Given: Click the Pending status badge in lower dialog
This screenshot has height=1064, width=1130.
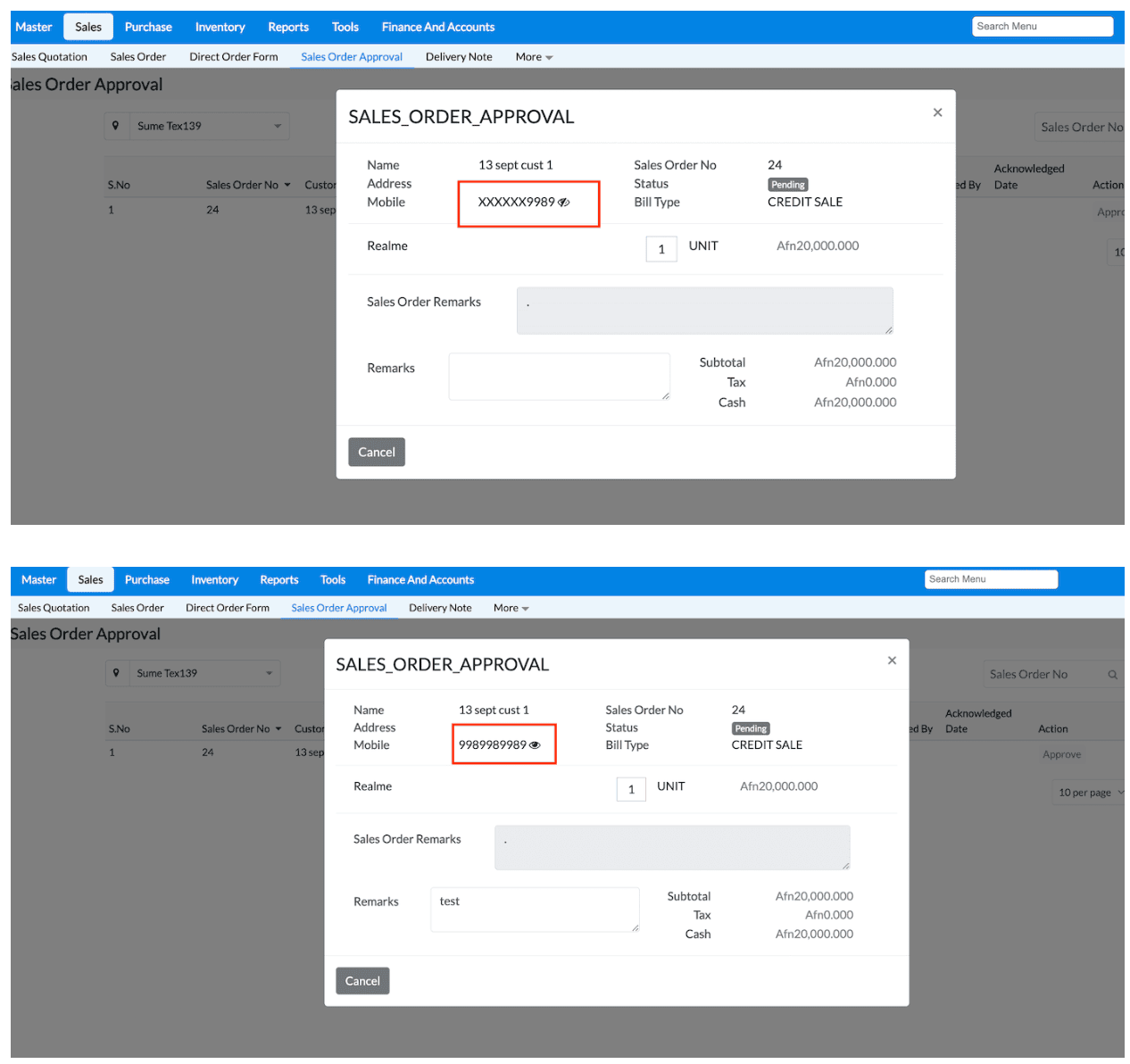Looking at the screenshot, I should pyautogui.click(x=751, y=729).
